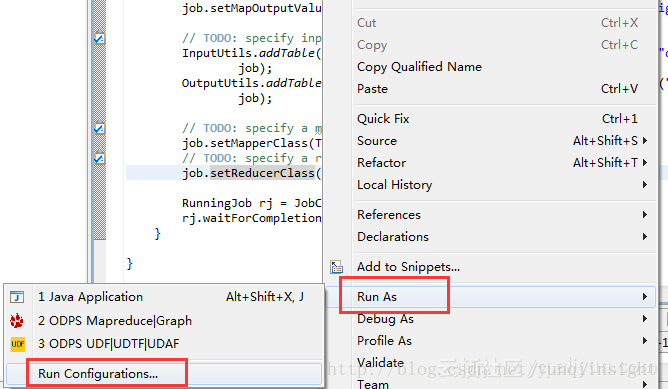668x389 pixels.
Task: Open Source submenu
Action: pos(490,141)
